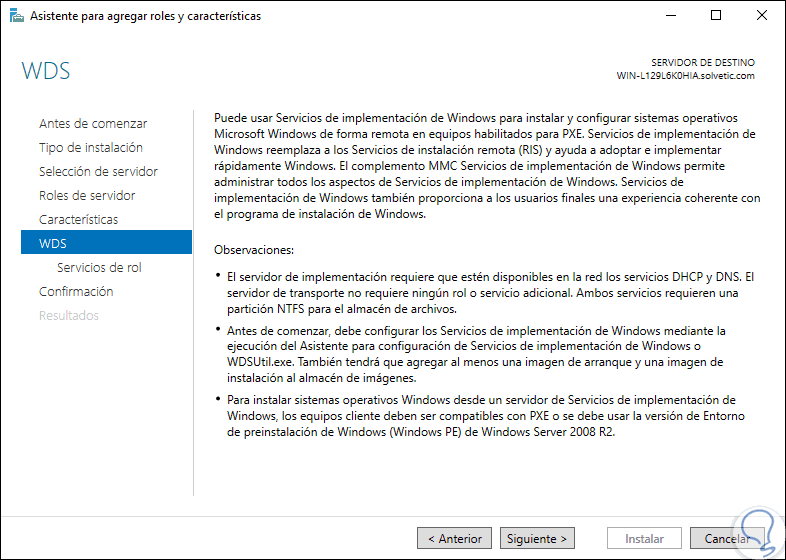Cancel the wizard with 'Cancelar'
The image size is (786, 560).
pos(727,538)
